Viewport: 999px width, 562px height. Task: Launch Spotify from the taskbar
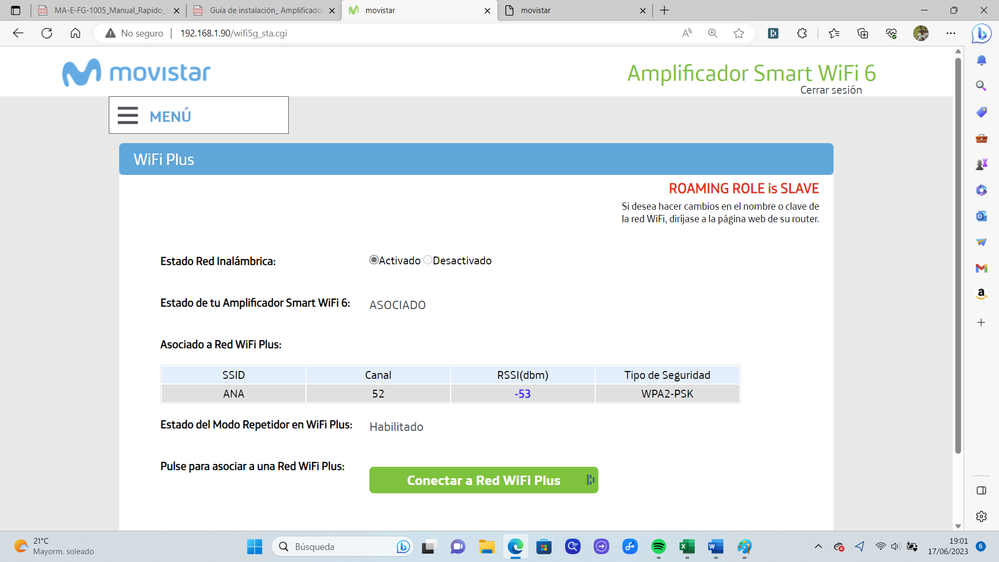[x=658, y=547]
